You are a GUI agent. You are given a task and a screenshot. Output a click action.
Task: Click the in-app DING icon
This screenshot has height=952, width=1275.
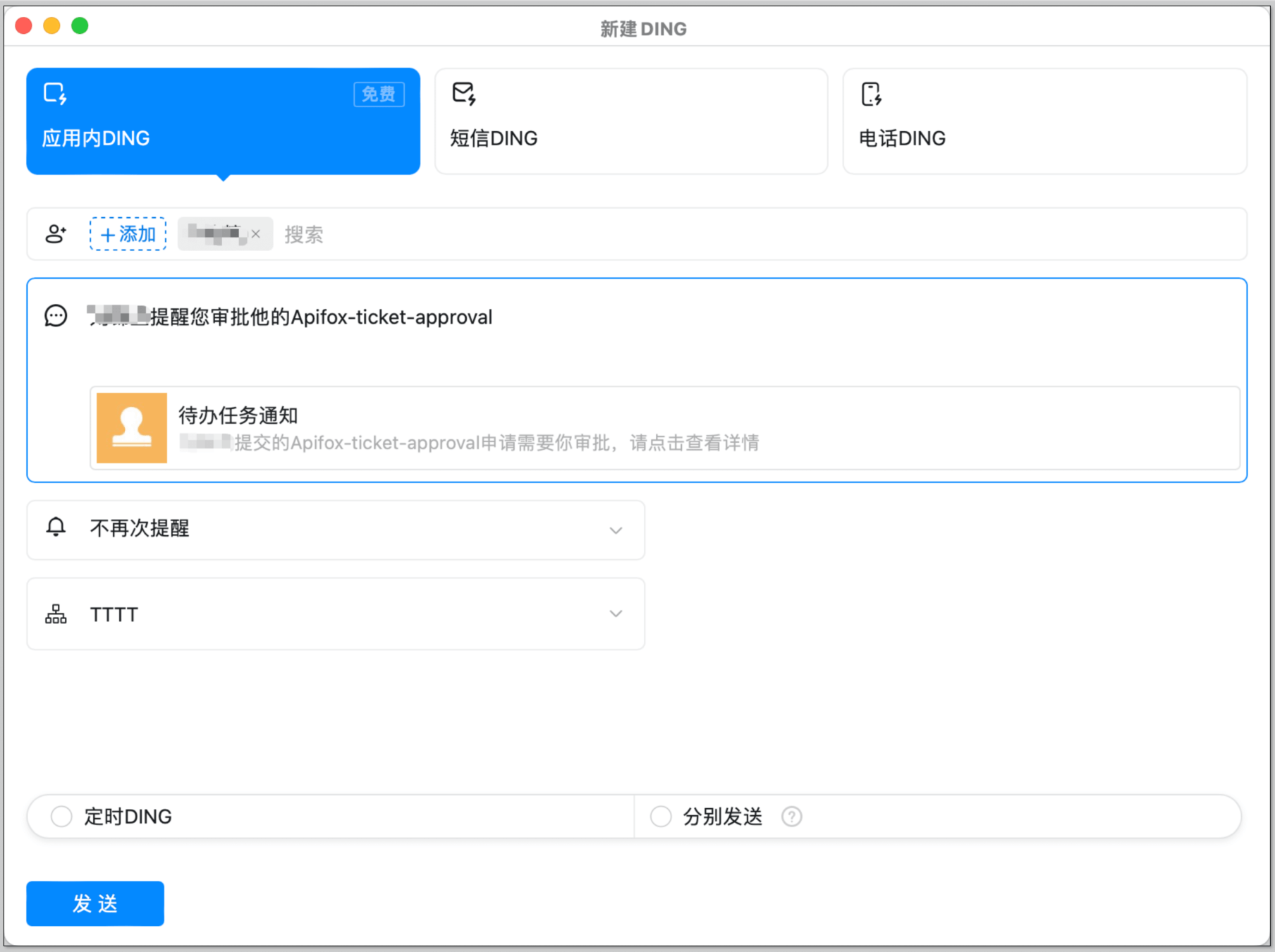pyautogui.click(x=55, y=94)
